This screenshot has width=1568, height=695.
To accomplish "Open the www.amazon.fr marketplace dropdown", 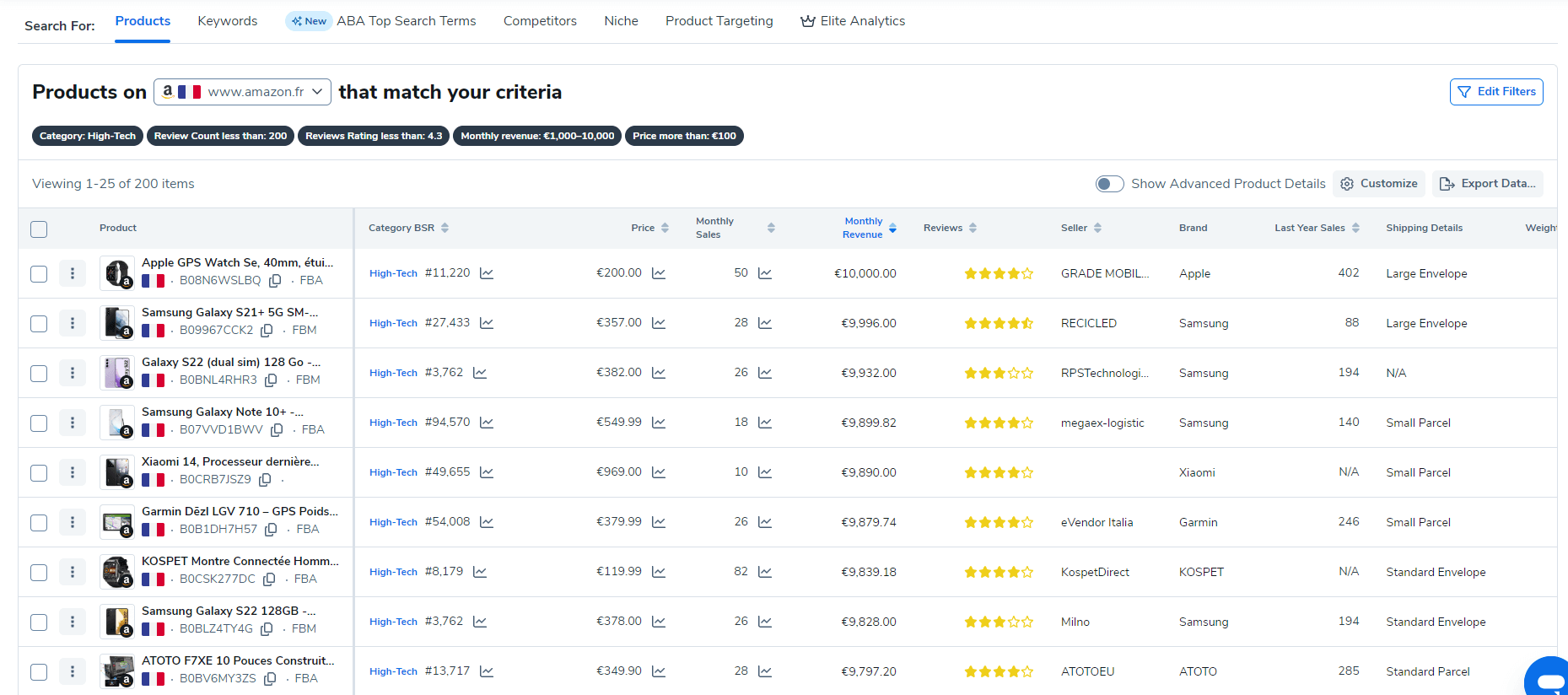I will (242, 92).
